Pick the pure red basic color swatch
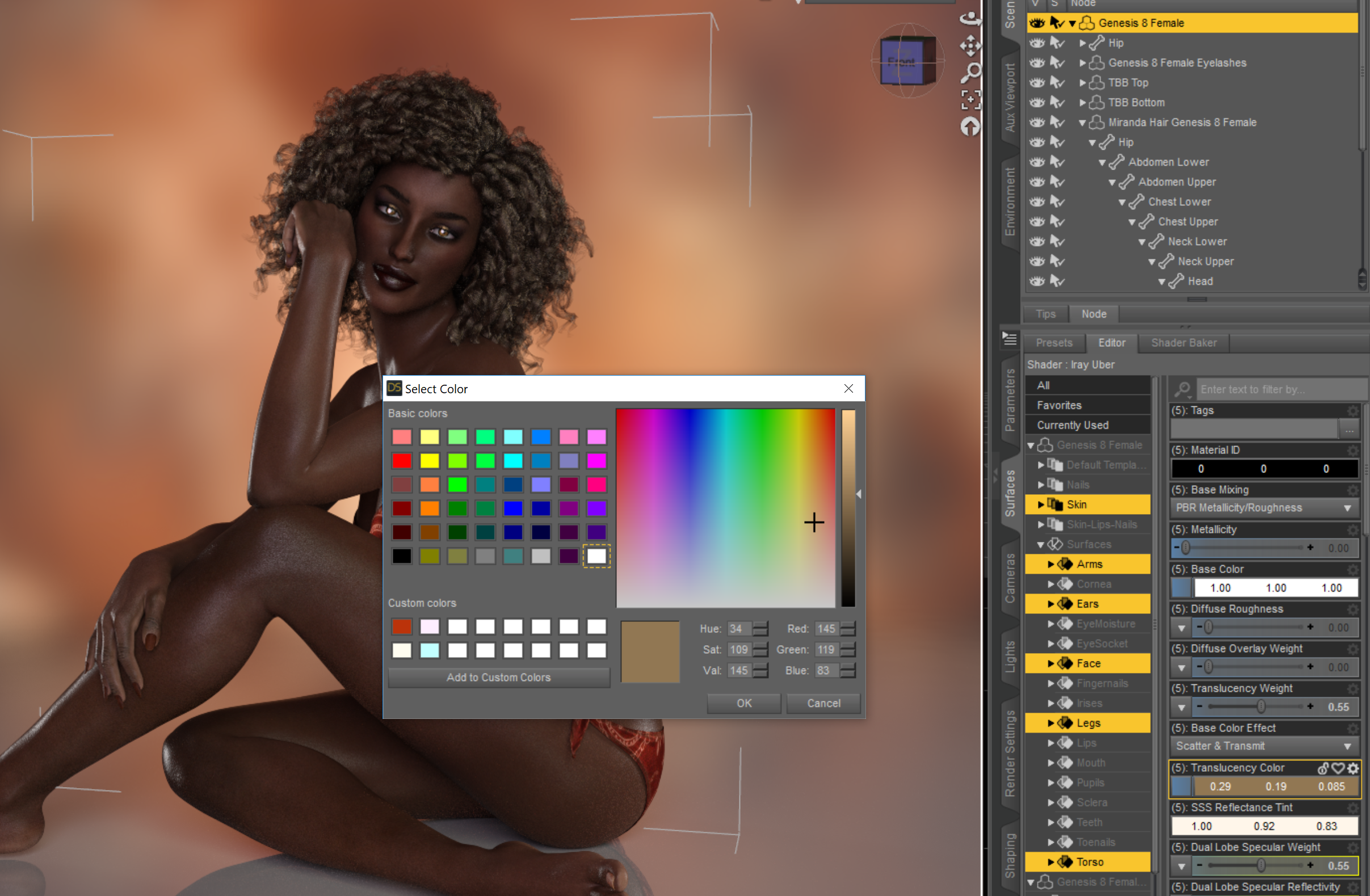This screenshot has height=896, width=1370. tap(402, 461)
